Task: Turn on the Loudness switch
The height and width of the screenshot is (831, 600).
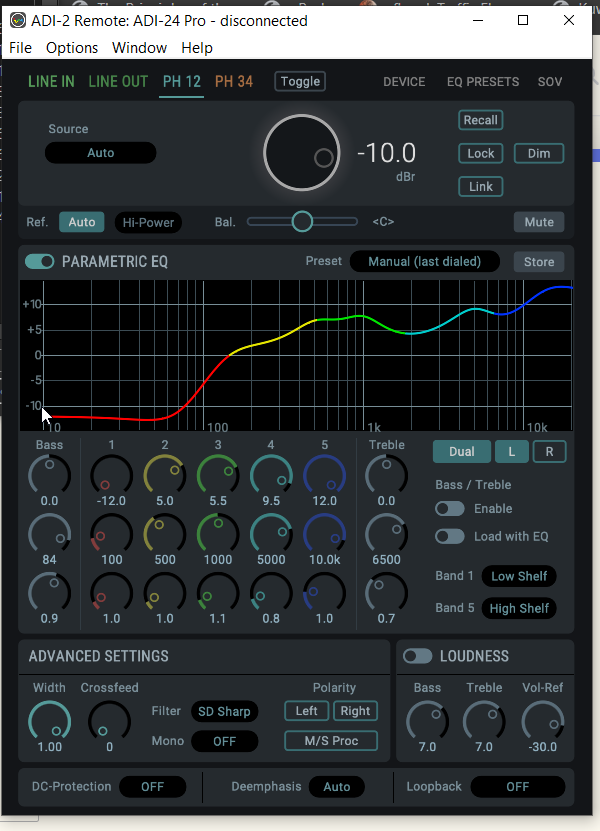Action: click(418, 656)
